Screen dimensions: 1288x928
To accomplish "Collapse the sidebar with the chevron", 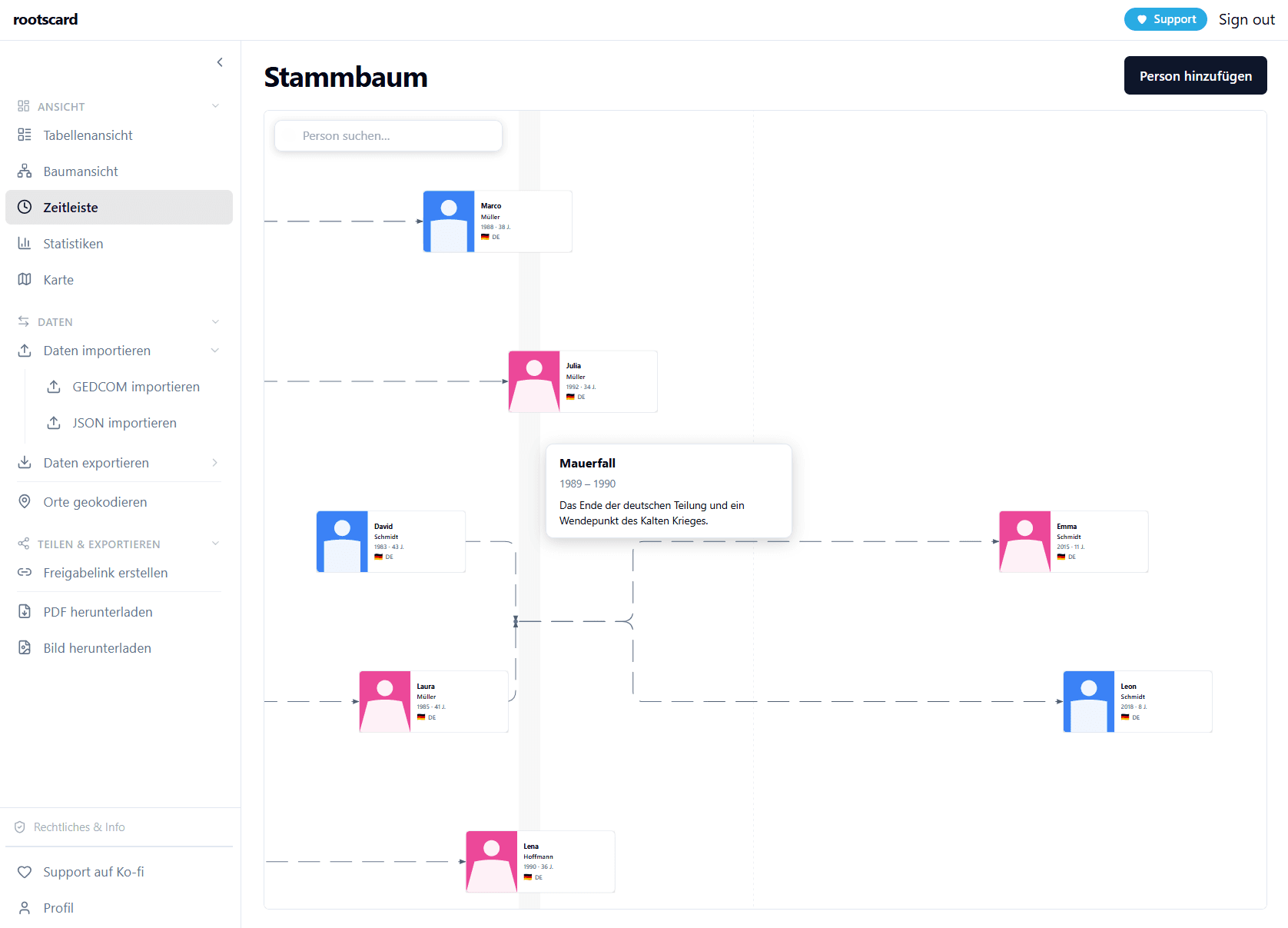I will point(220,62).
